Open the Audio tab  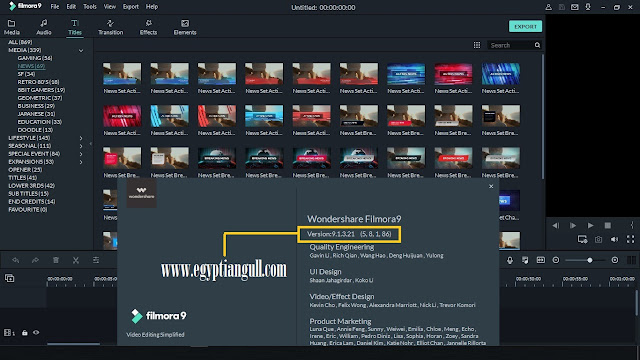click(x=44, y=27)
